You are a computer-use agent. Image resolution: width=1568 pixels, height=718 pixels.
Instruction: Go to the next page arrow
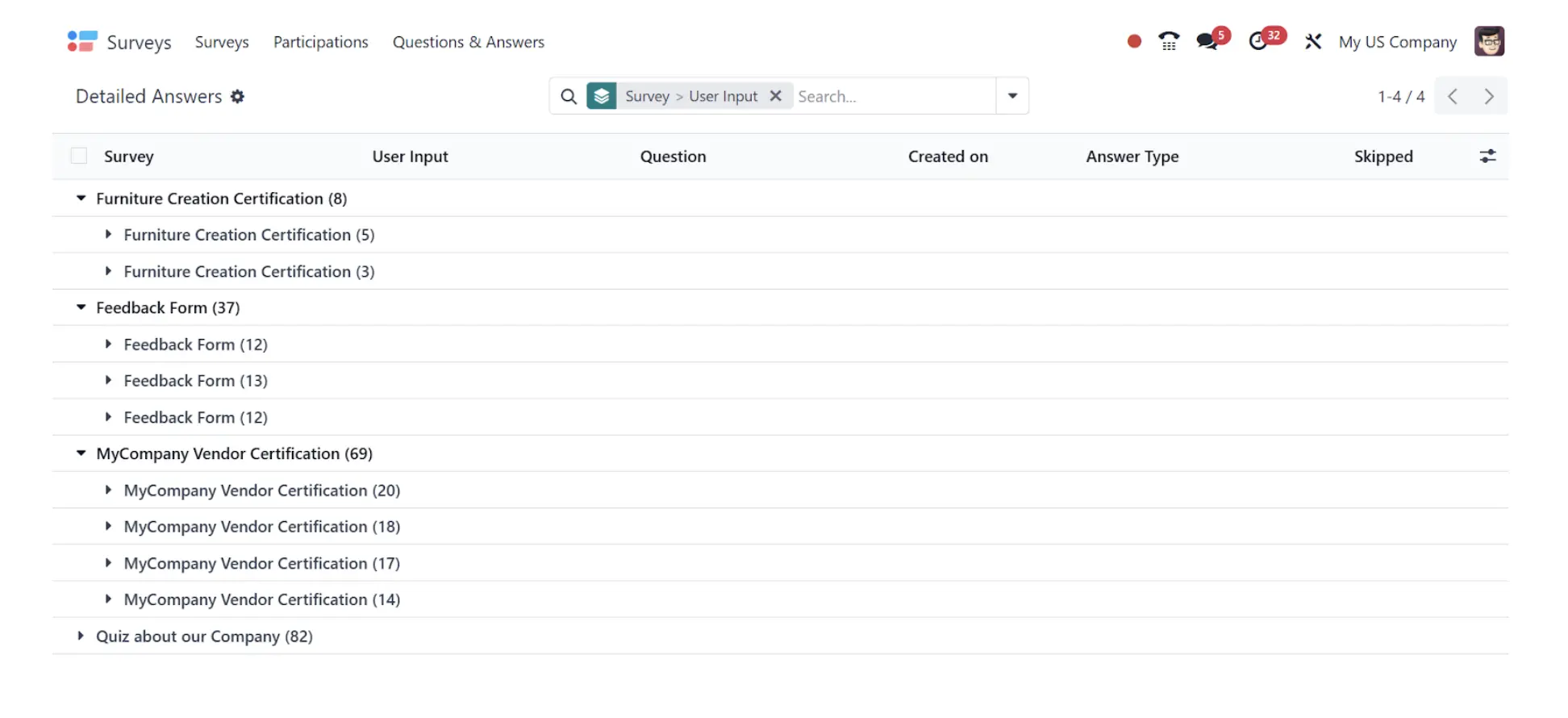[x=1489, y=96]
